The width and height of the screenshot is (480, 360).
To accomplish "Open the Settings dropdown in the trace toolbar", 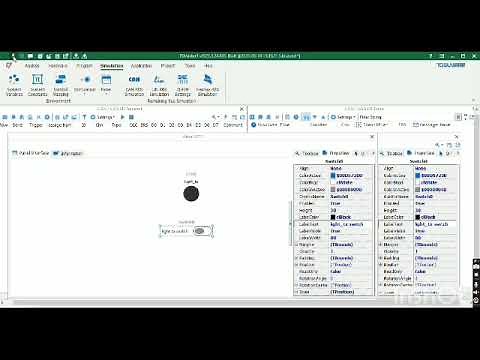I will pos(343,117).
